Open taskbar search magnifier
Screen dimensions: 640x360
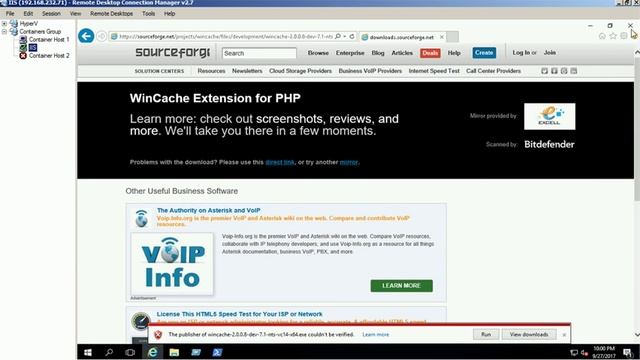coord(109,352)
